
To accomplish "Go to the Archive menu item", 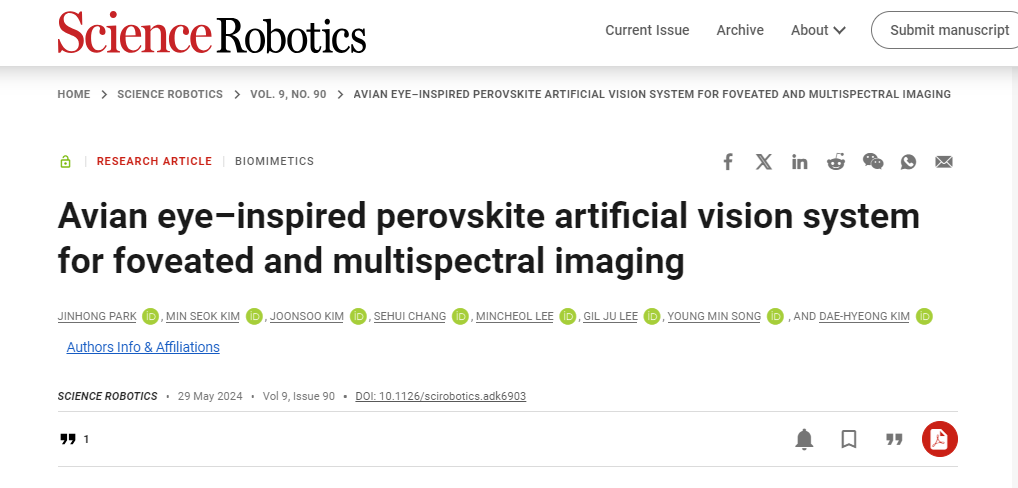I will 740,30.
